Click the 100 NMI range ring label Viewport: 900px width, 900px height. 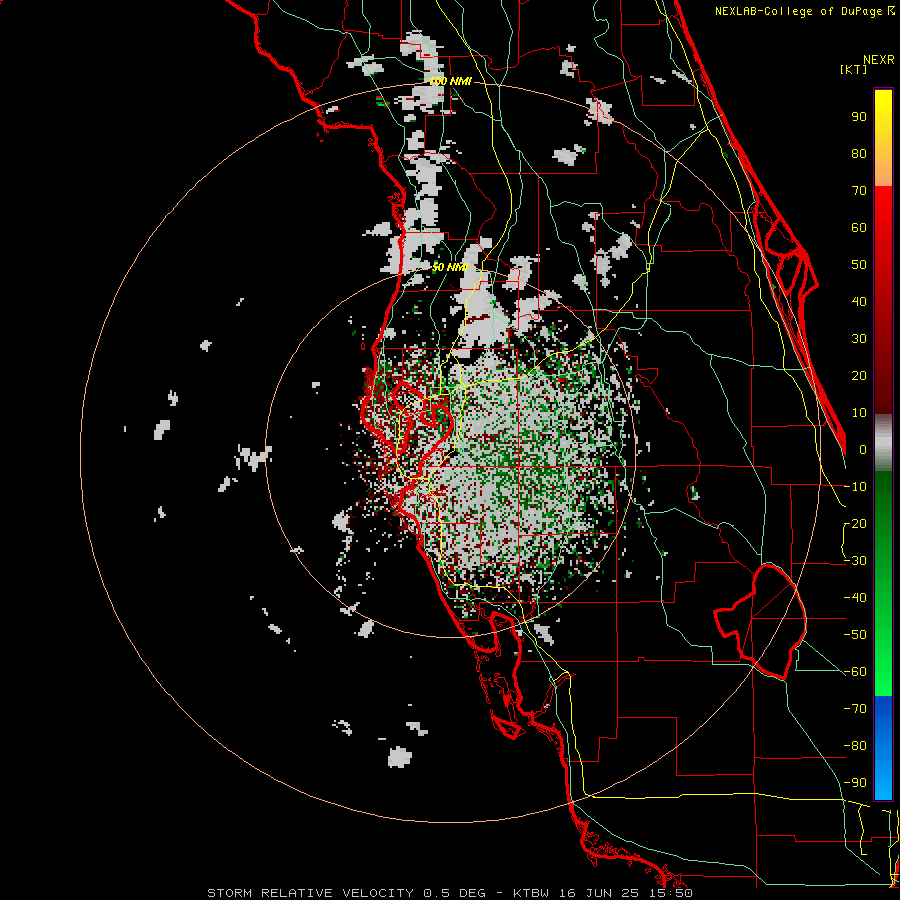451,82
